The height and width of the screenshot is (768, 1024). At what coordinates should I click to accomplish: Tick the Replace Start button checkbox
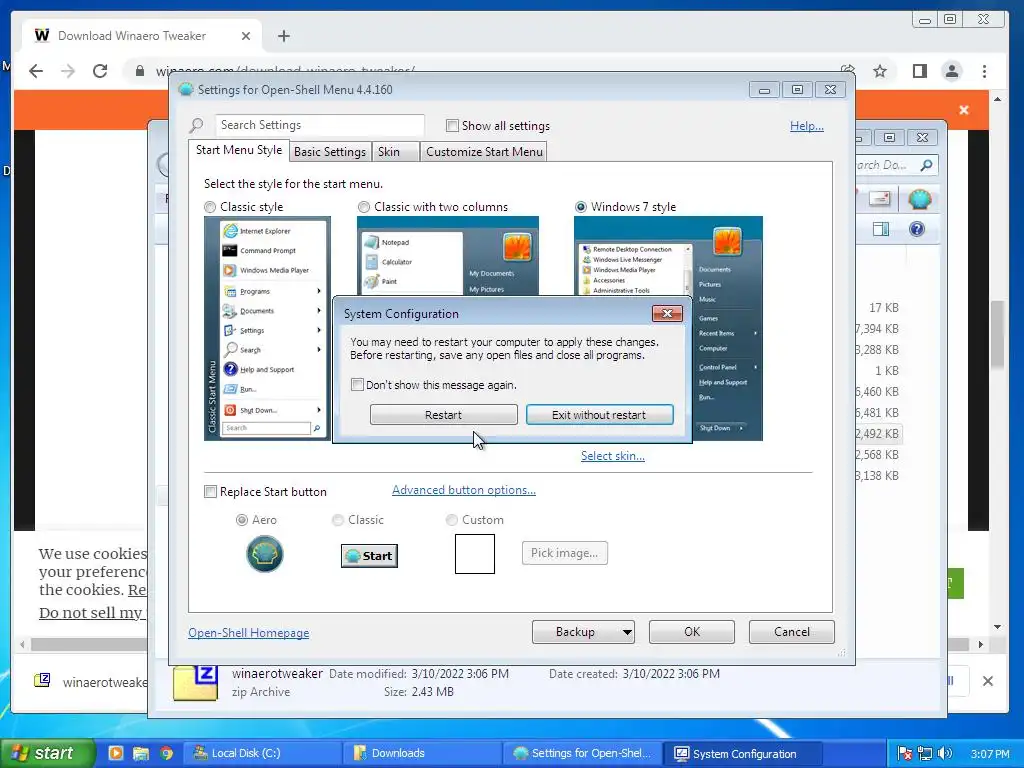[x=210, y=492]
